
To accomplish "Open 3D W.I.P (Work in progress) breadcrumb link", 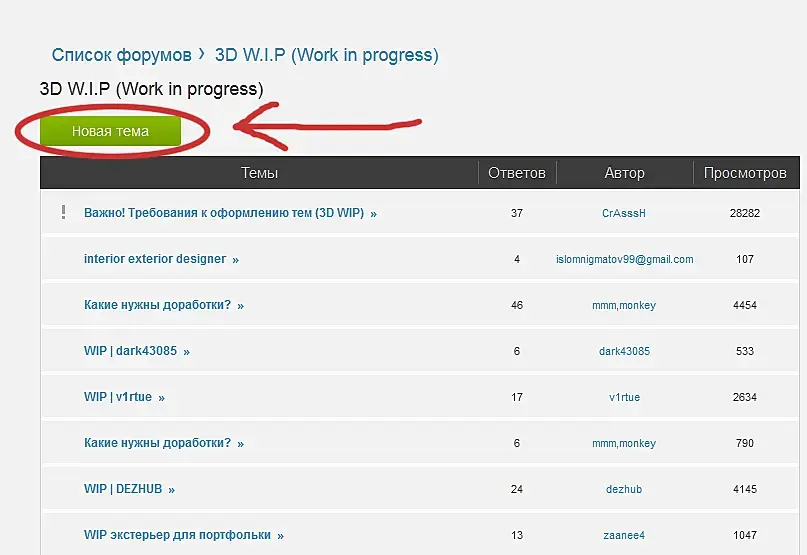I will 326,55.
